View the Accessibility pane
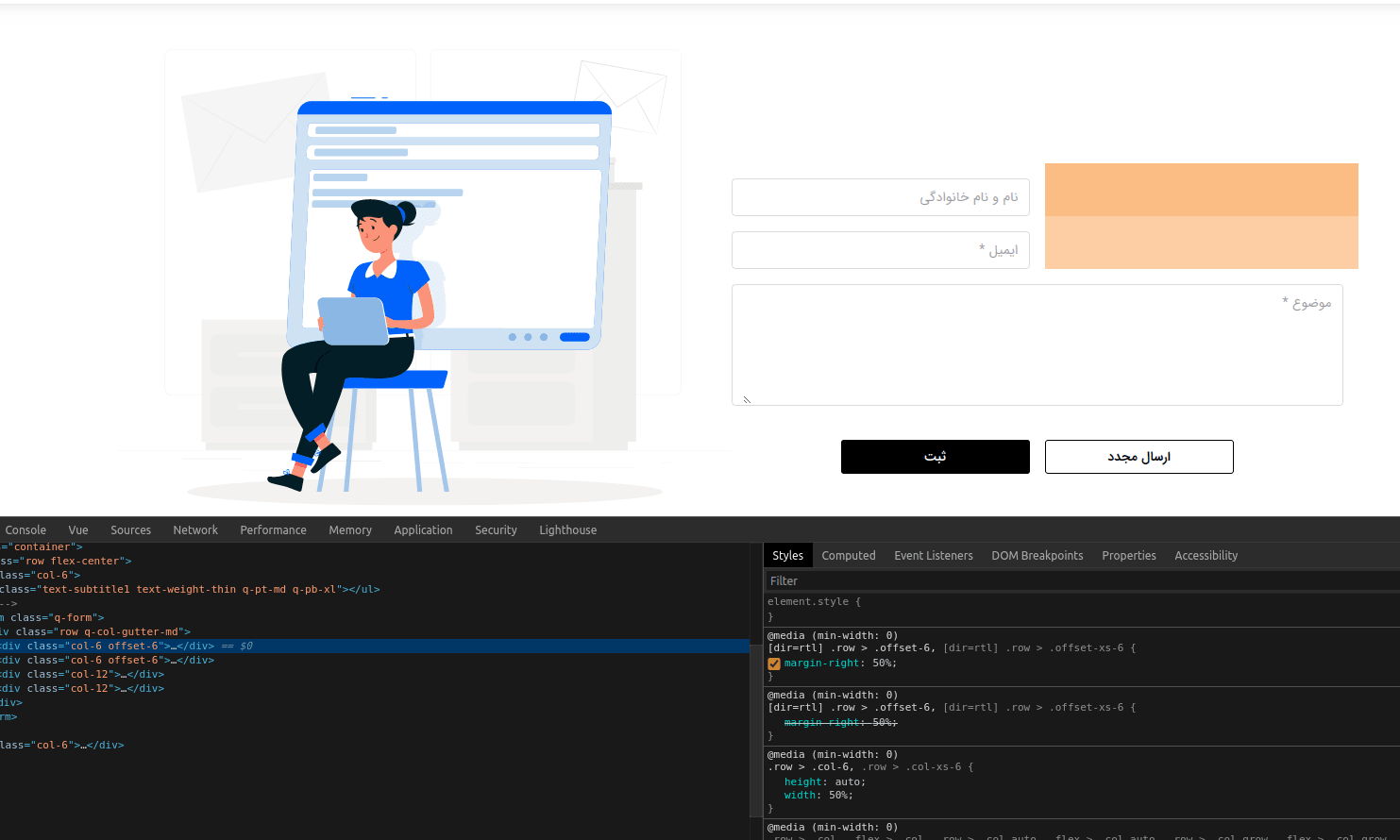The width and height of the screenshot is (1400, 840). point(1206,556)
